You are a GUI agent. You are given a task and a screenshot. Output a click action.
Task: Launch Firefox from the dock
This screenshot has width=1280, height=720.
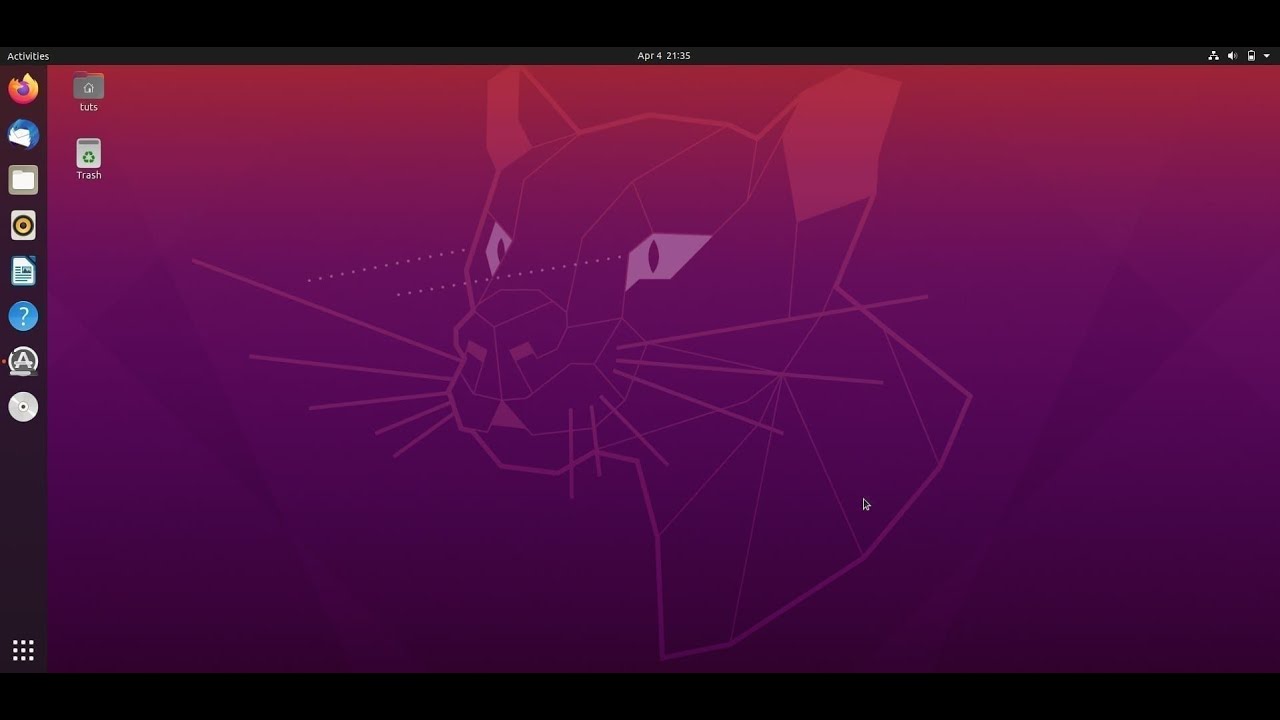pos(23,89)
